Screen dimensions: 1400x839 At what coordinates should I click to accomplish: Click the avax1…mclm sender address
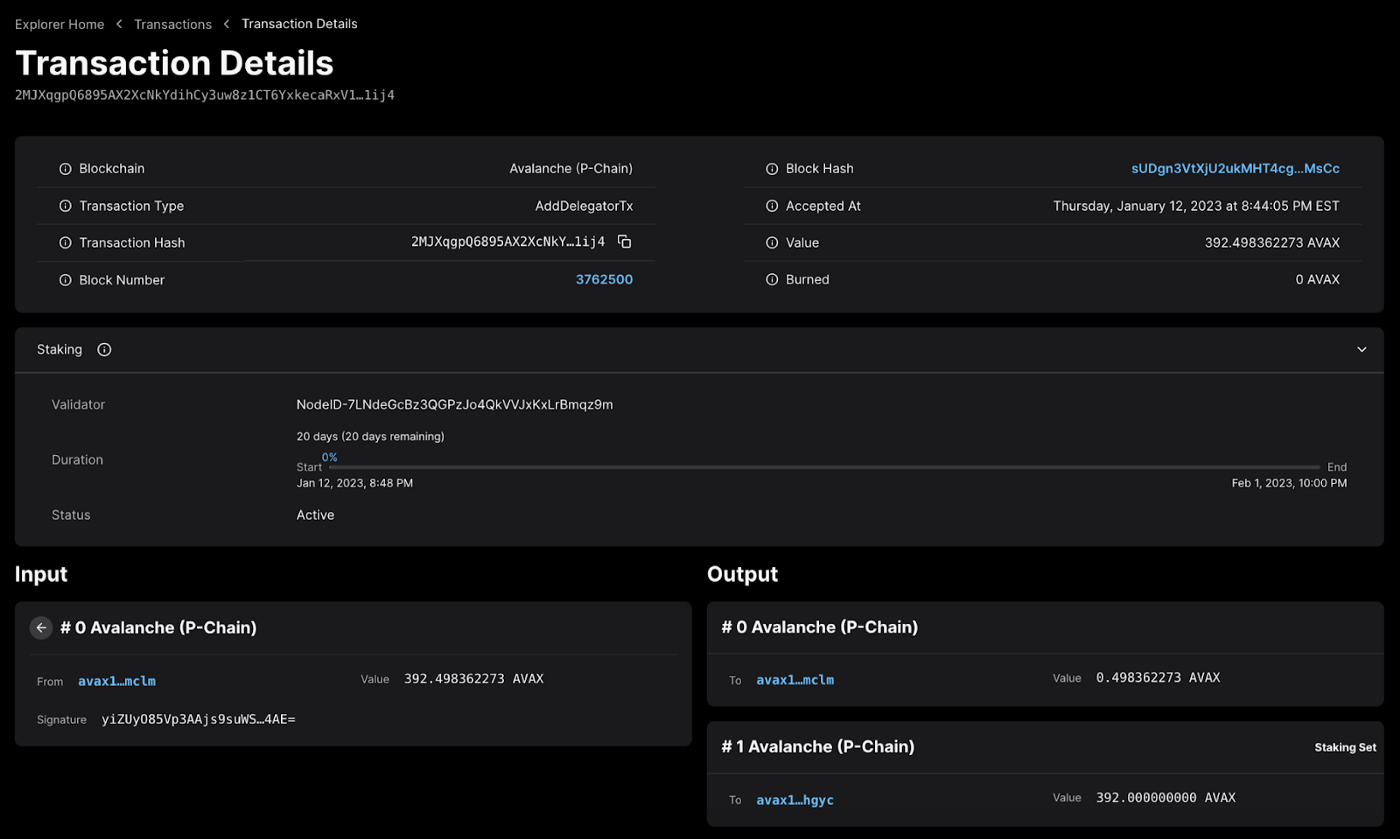point(116,681)
